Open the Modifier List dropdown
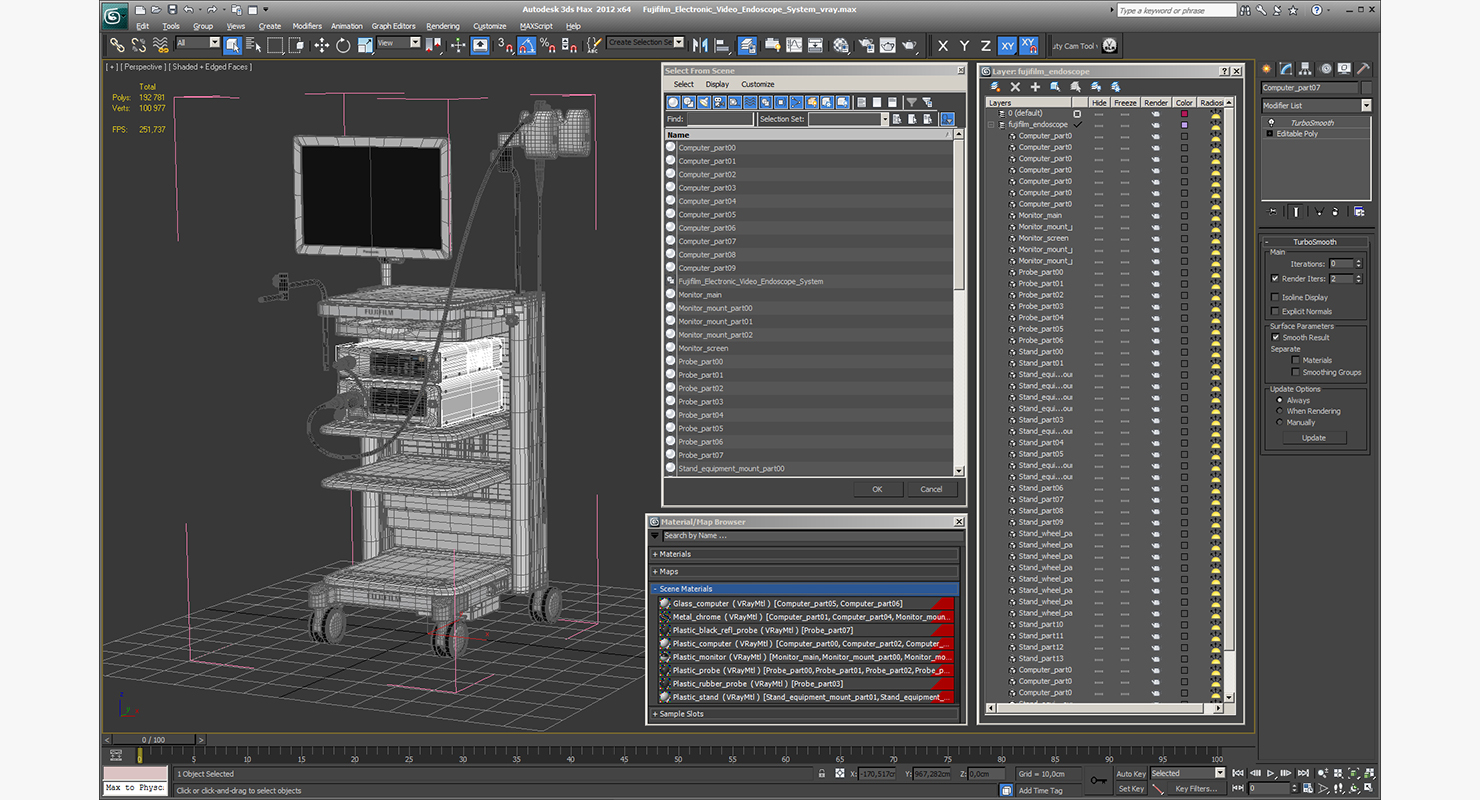The width and height of the screenshot is (1480, 800). coord(1316,105)
